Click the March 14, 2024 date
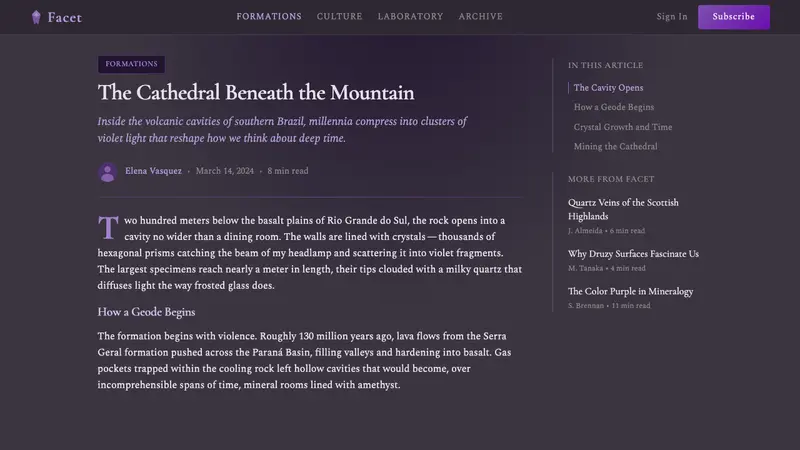The width and height of the screenshot is (800, 450). (x=224, y=171)
